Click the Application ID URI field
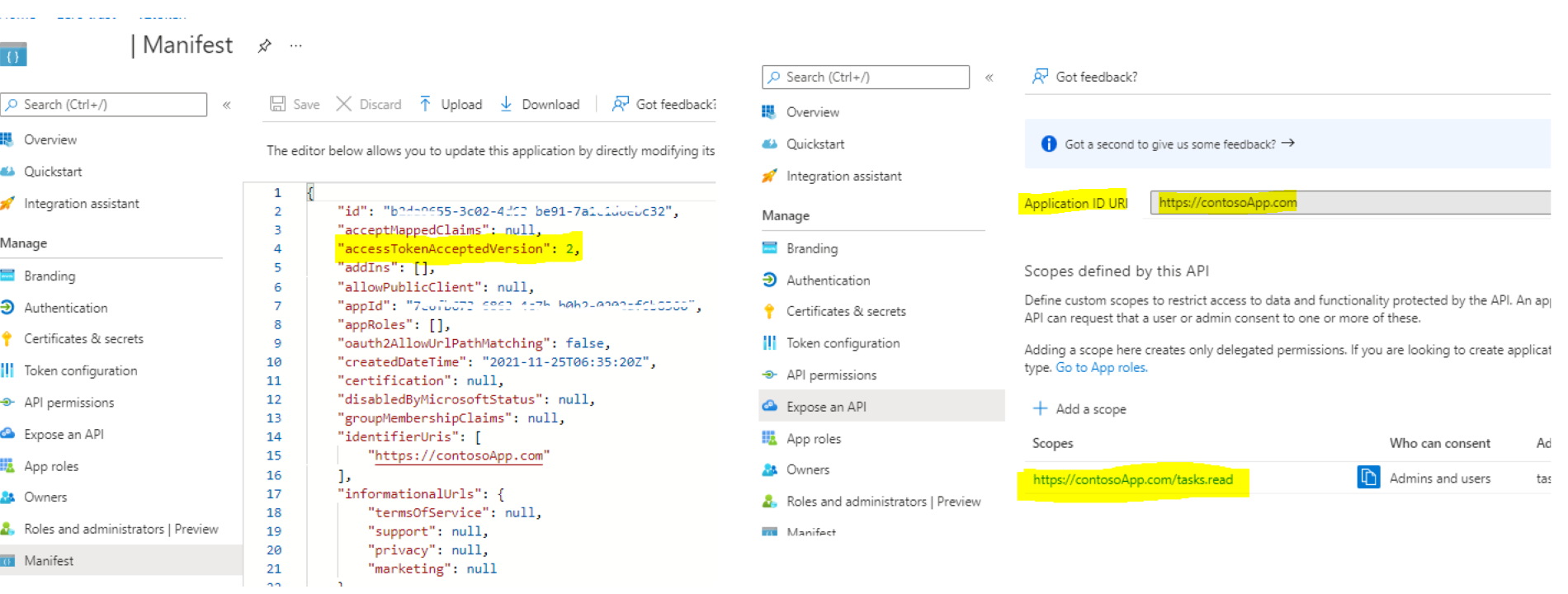Viewport: 1568px width, 594px height. pos(1350,202)
